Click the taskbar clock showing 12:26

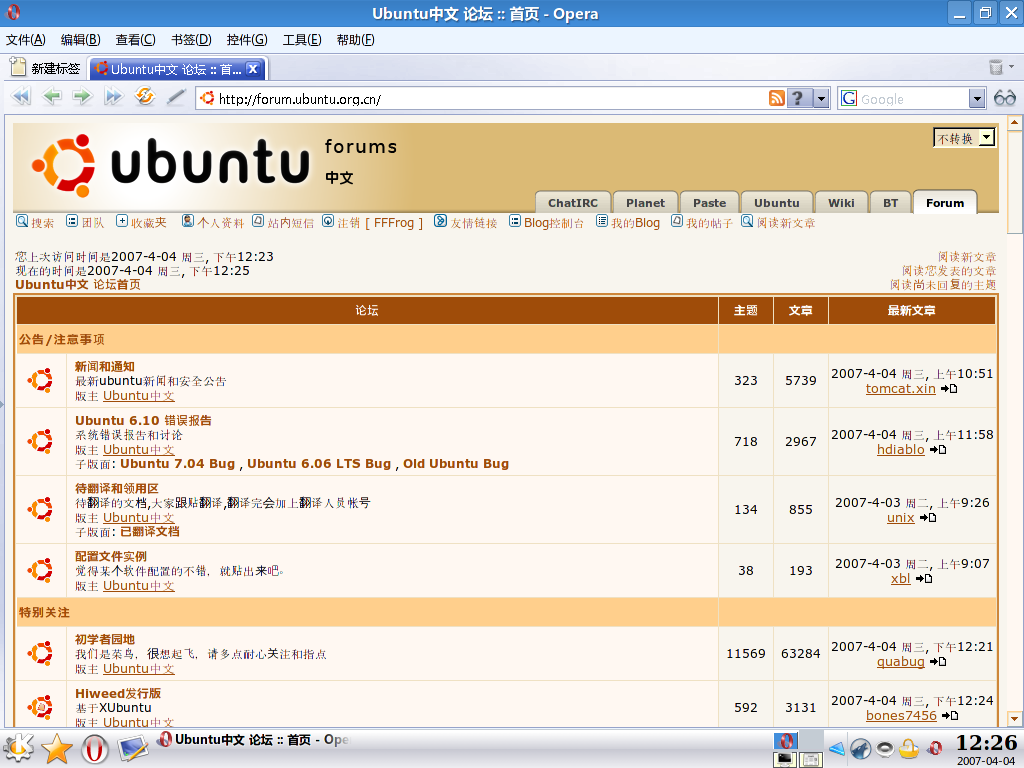pos(987,743)
